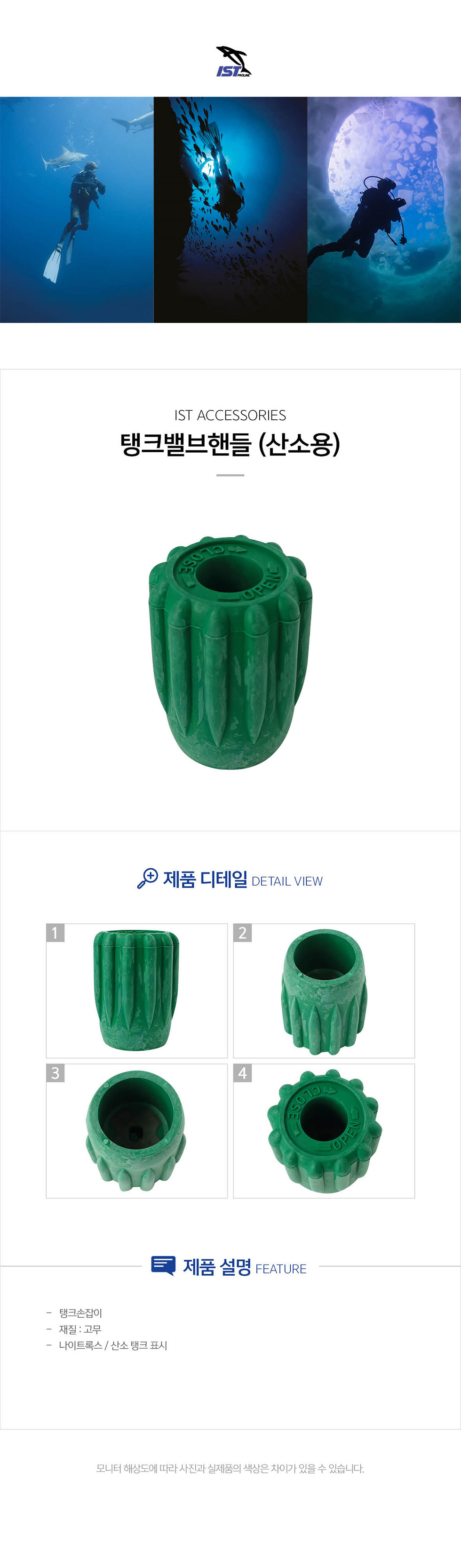Select the silhouetted diver among fish photo
Screen dimensions: 461x1568
click(230, 209)
